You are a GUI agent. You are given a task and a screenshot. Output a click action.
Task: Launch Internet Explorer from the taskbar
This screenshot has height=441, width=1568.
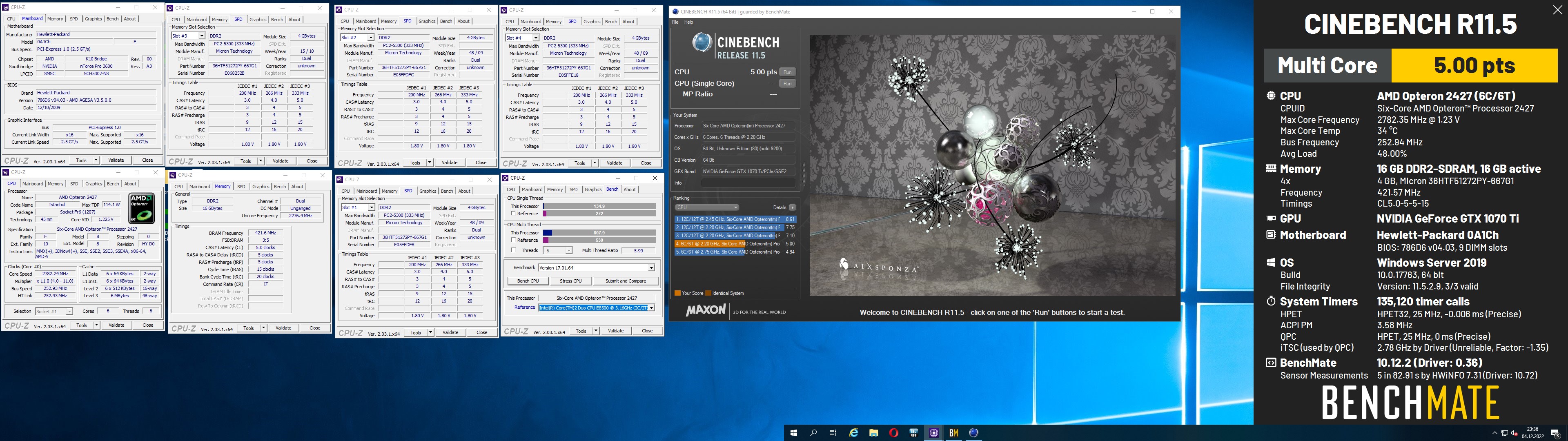(x=853, y=432)
